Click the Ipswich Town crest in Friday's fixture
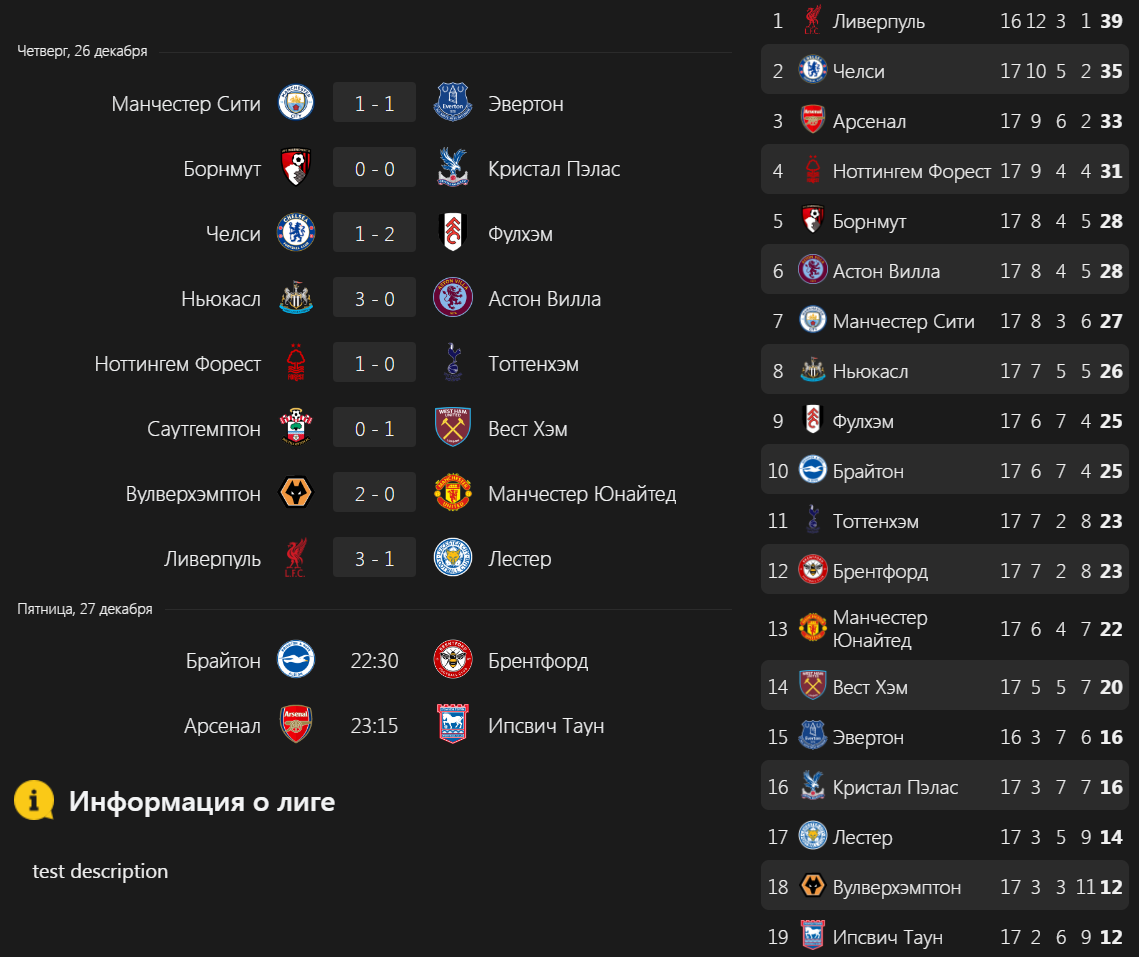This screenshot has width=1139, height=957. 453,725
